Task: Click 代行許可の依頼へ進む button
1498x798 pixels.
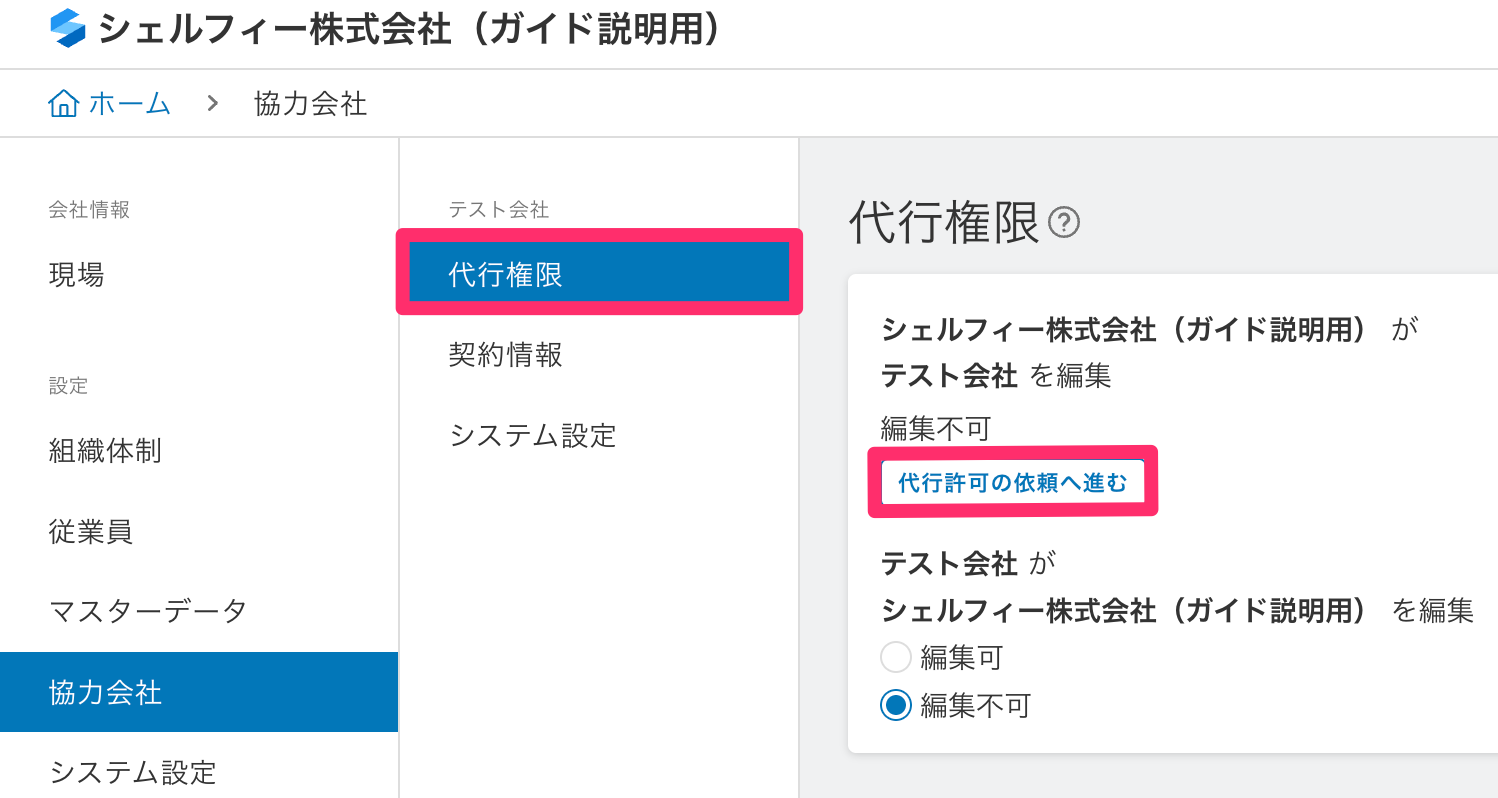Action: pyautogui.click(x=1012, y=483)
